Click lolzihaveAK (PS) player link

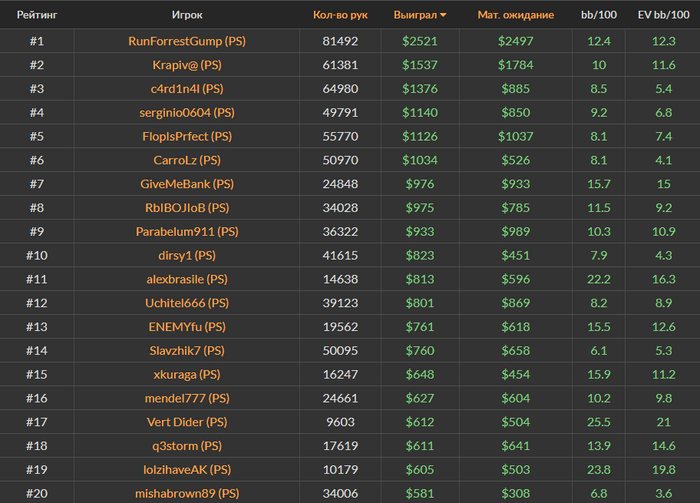click(x=187, y=470)
